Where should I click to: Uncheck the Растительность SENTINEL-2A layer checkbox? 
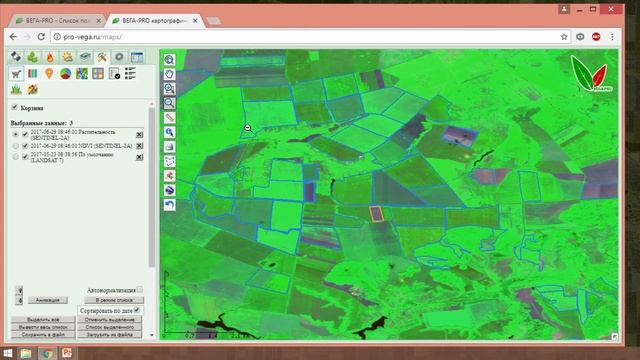click(x=25, y=134)
